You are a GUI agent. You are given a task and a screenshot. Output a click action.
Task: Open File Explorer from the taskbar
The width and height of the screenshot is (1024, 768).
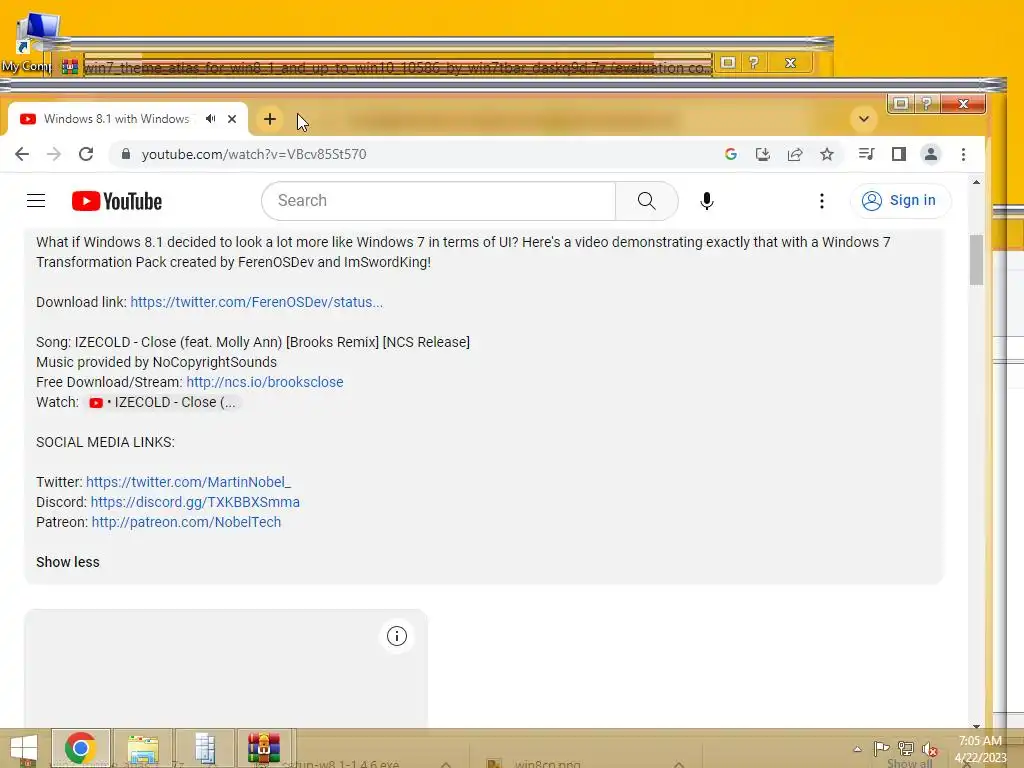(x=143, y=748)
